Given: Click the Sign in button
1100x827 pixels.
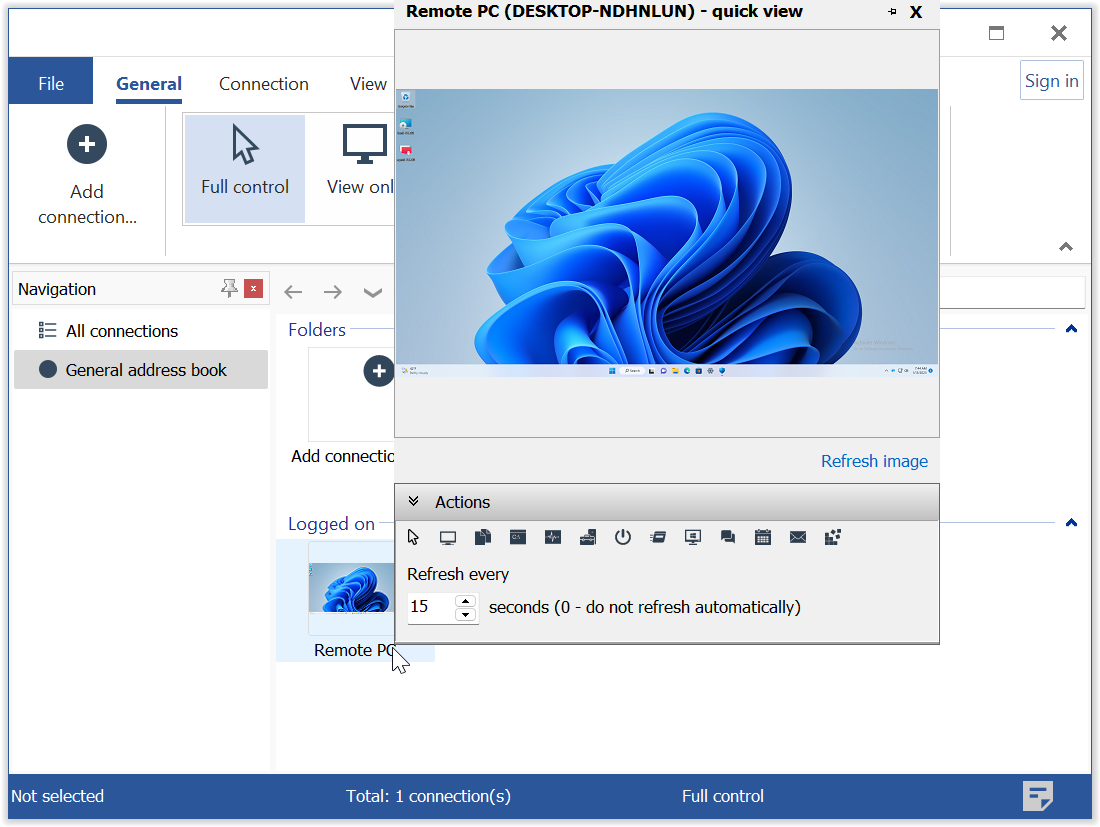Looking at the screenshot, I should click(x=1052, y=81).
